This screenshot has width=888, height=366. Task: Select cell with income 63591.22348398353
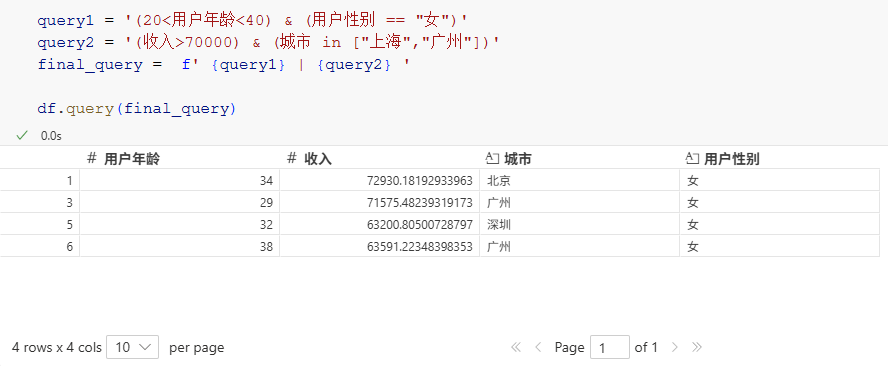pos(379,247)
